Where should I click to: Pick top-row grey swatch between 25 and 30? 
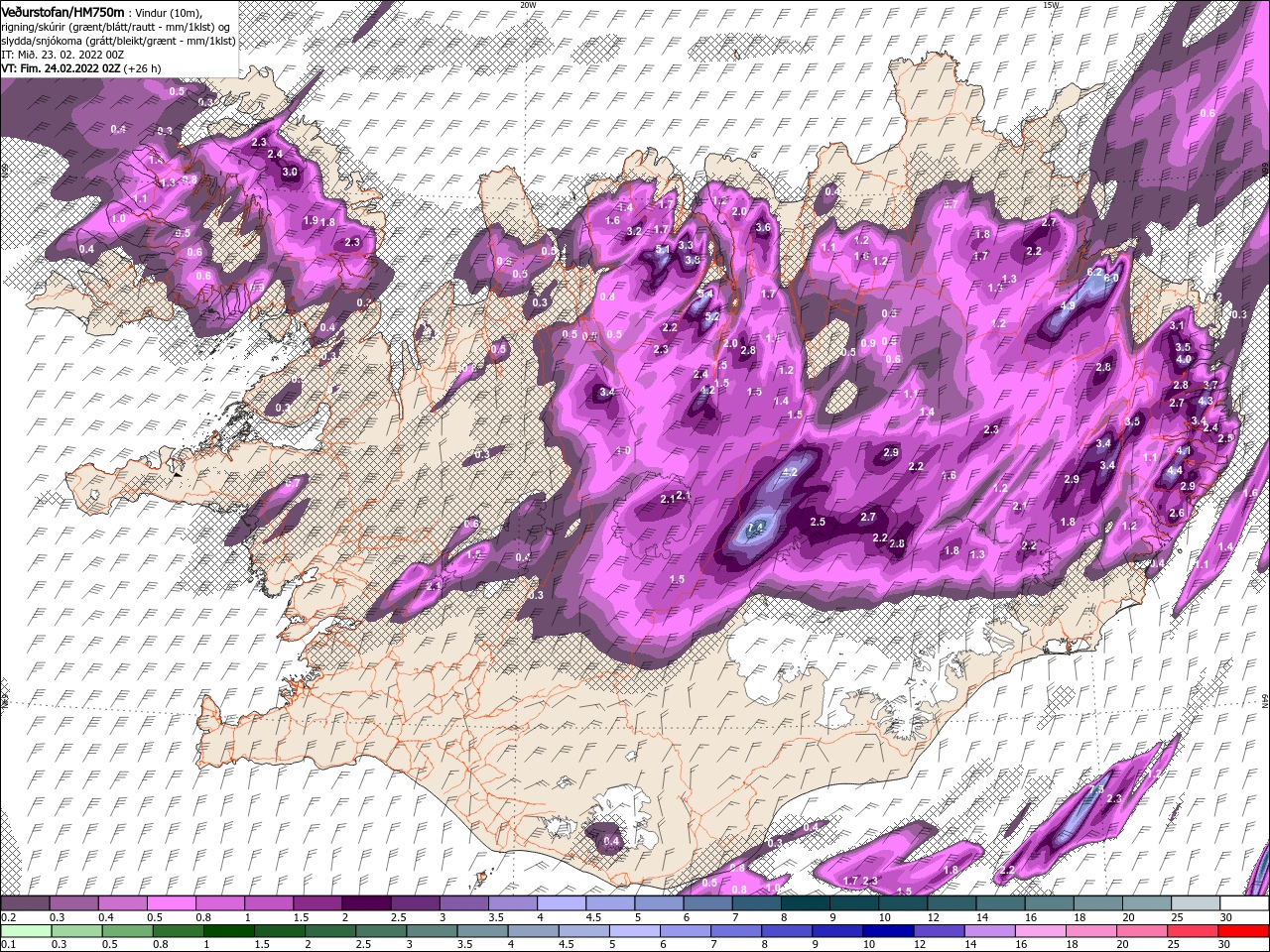[1197, 903]
